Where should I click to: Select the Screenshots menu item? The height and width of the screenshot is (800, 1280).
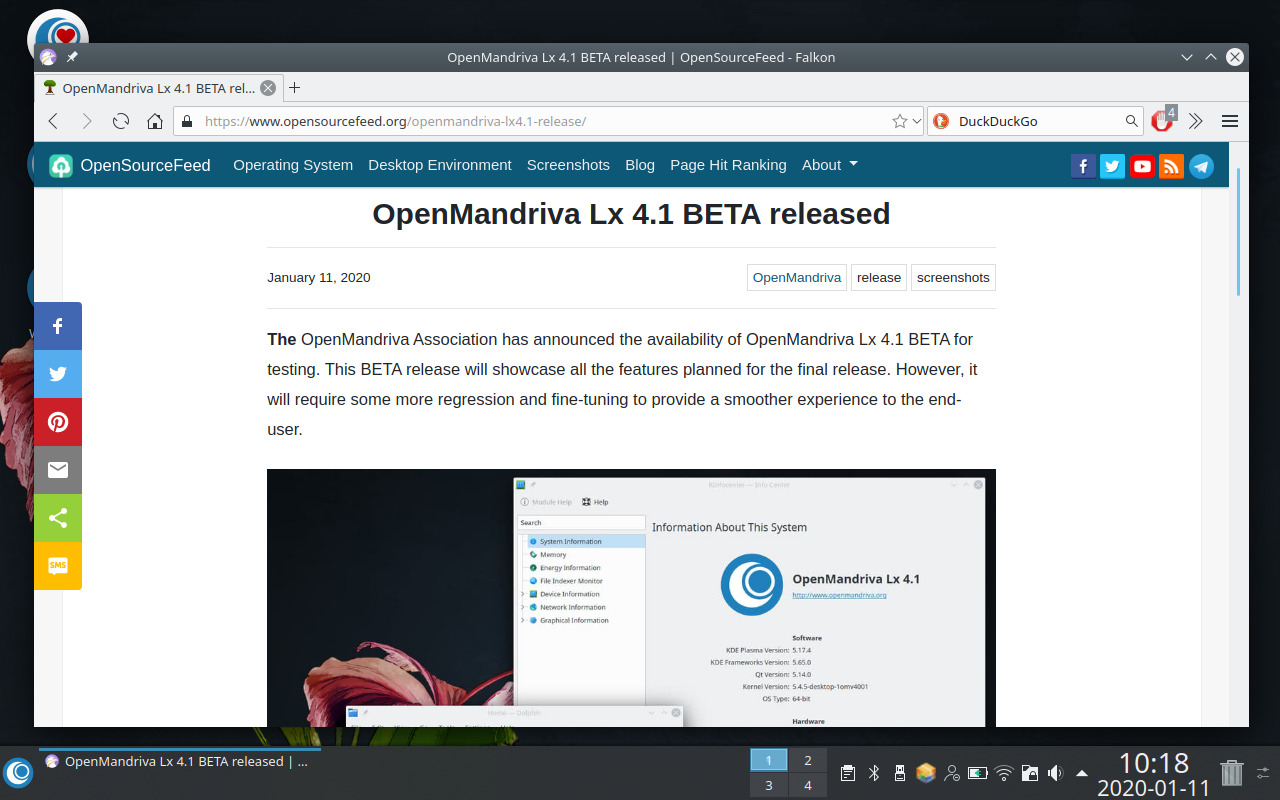click(x=568, y=165)
